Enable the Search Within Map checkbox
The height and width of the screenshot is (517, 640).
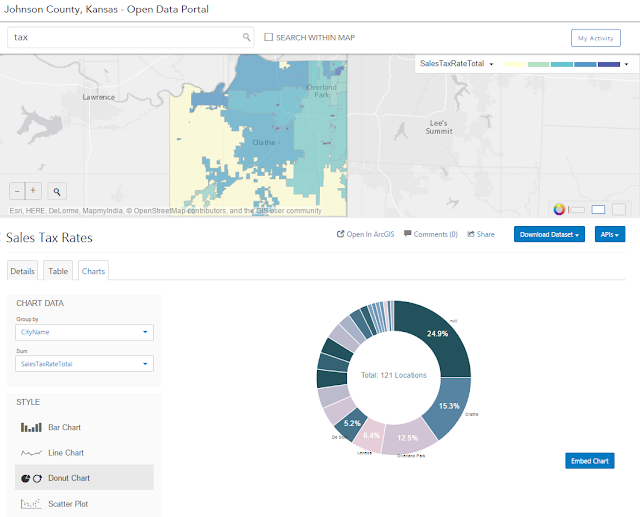tap(269, 37)
